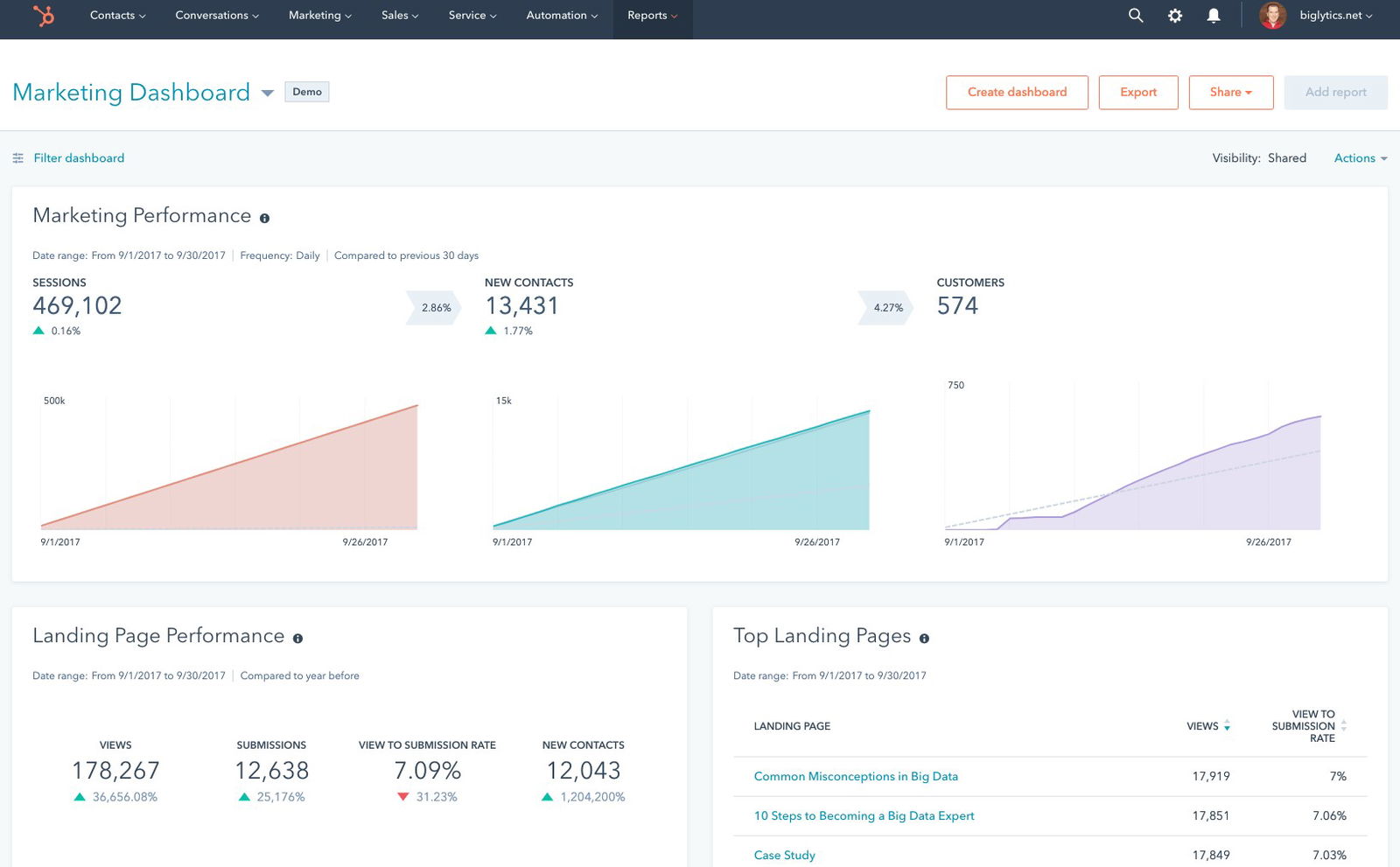Toggle sorting on the Views column

(1227, 726)
